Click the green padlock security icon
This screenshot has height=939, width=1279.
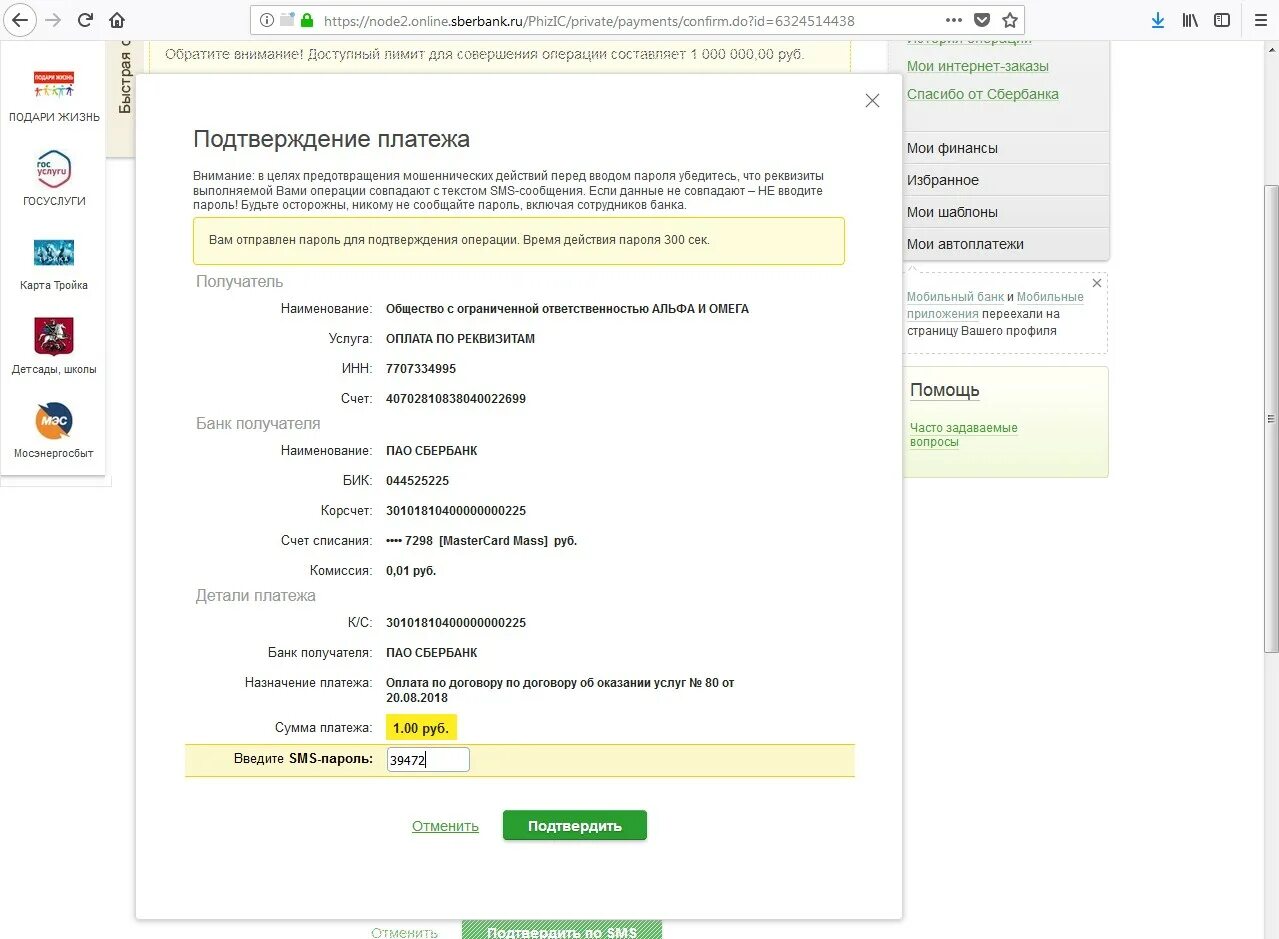tap(307, 20)
